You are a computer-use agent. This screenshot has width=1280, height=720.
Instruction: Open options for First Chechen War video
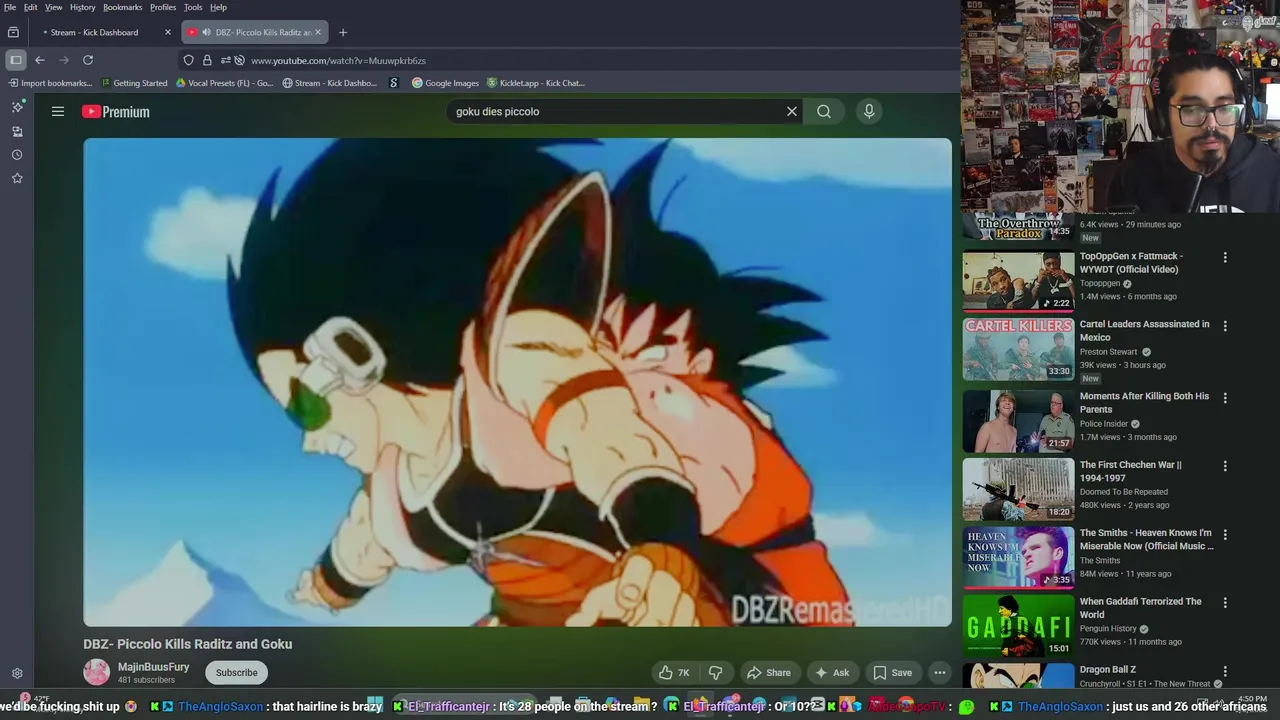pyautogui.click(x=1225, y=467)
